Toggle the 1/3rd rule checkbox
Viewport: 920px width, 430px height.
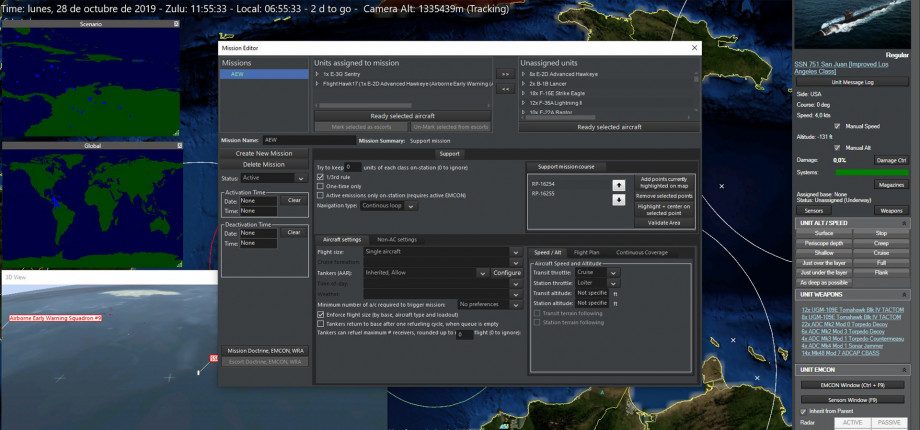click(320, 177)
